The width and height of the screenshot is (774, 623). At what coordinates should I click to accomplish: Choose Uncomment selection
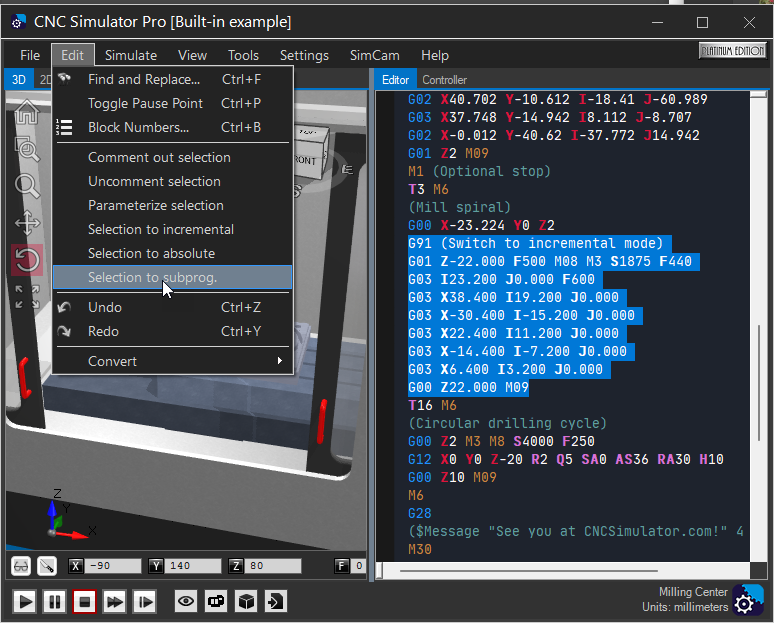[173, 181]
